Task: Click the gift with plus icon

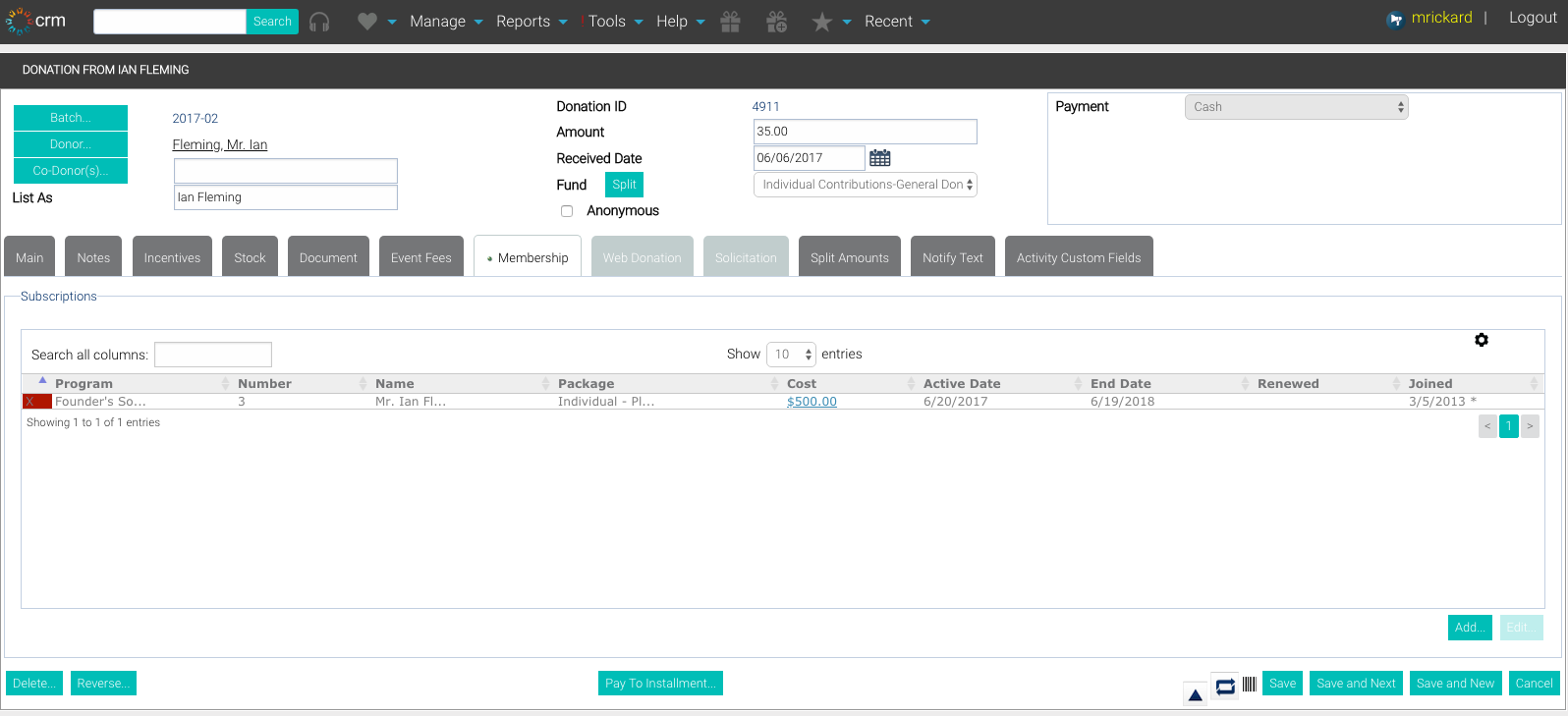Action: tap(776, 22)
